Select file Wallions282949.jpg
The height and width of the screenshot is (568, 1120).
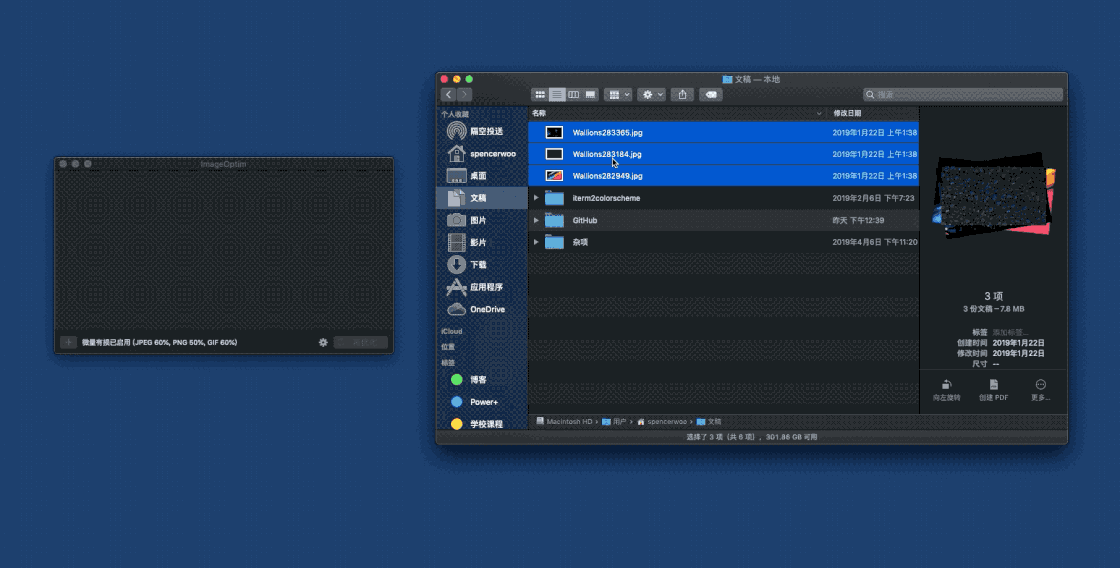724,176
